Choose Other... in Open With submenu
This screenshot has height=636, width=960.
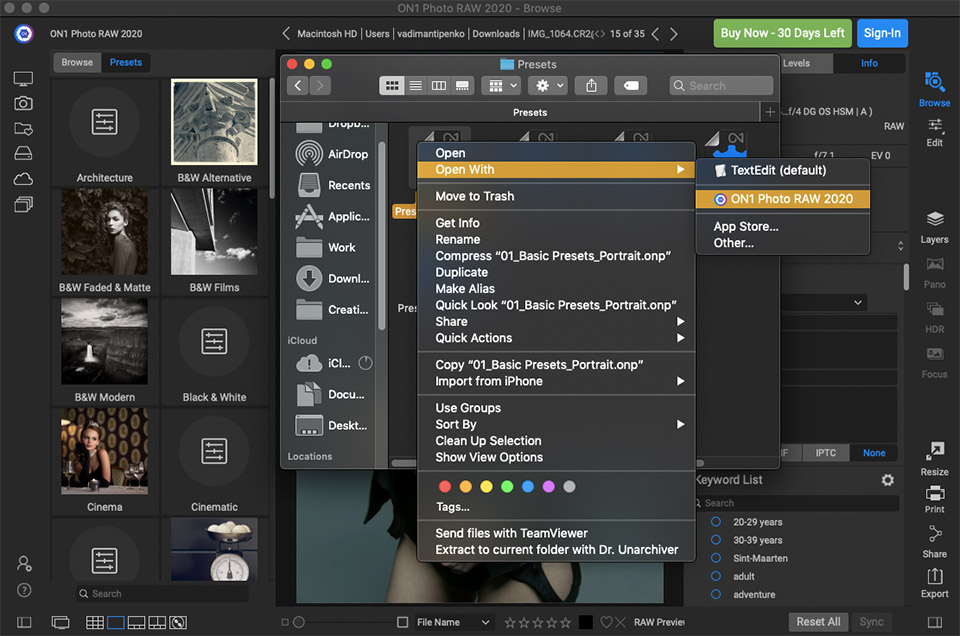click(783, 243)
